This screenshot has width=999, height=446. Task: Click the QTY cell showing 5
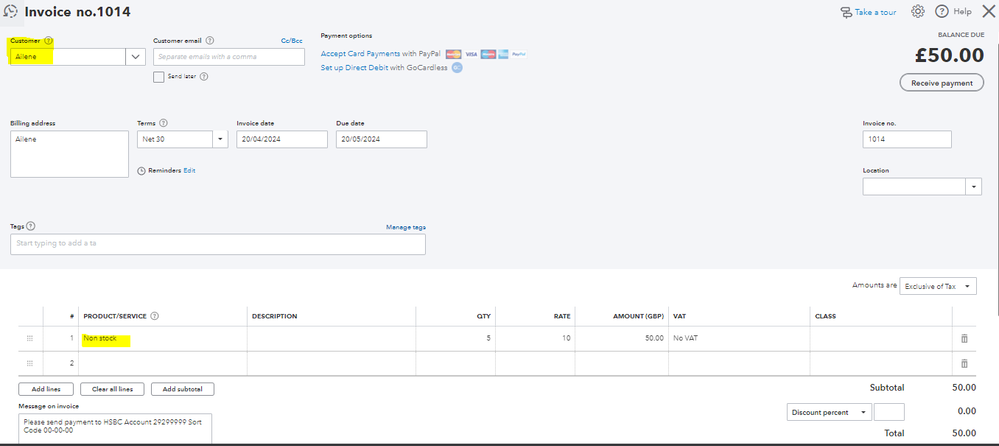coord(456,338)
